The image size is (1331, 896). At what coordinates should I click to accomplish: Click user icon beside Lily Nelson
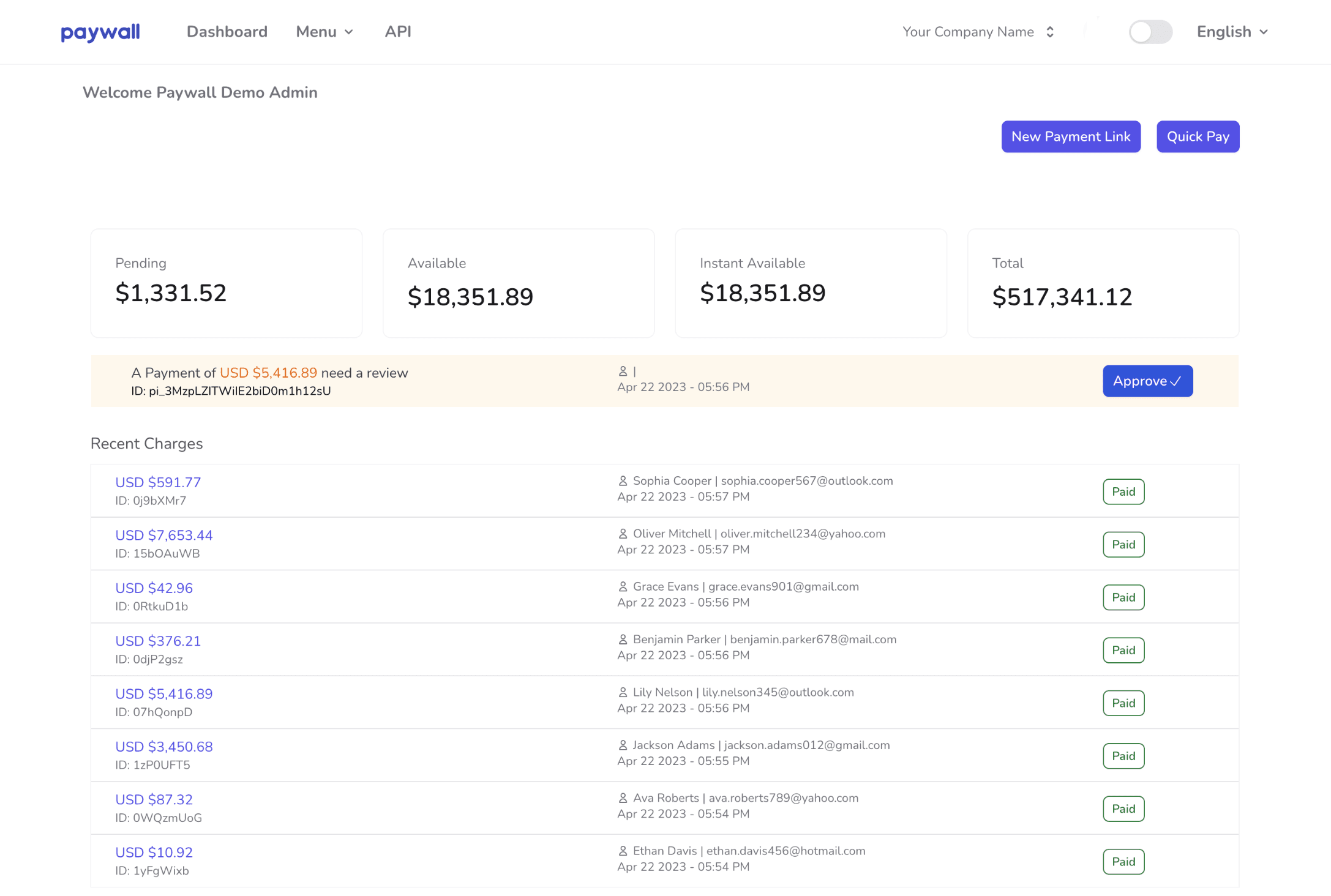pyautogui.click(x=623, y=692)
